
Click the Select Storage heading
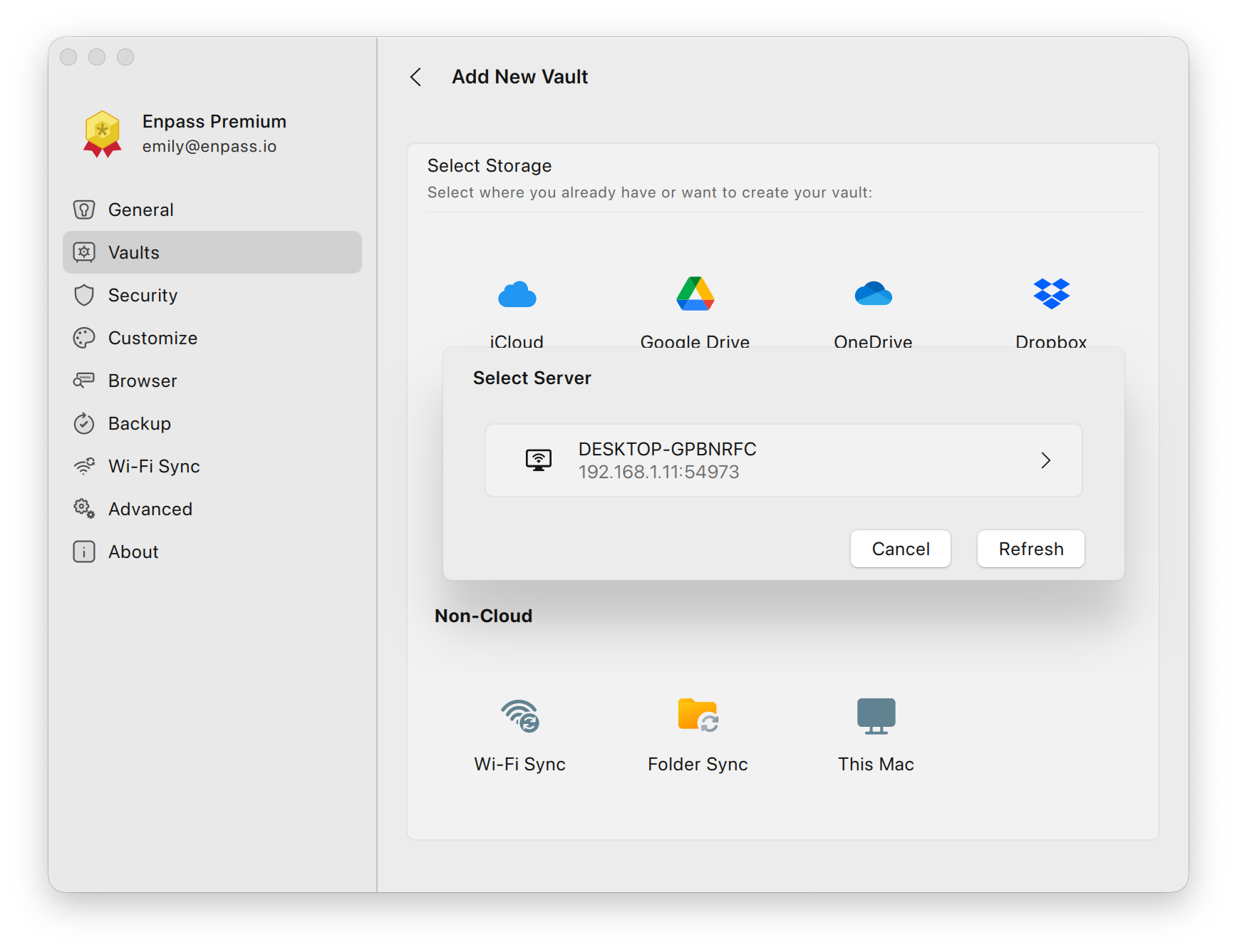pos(490,165)
